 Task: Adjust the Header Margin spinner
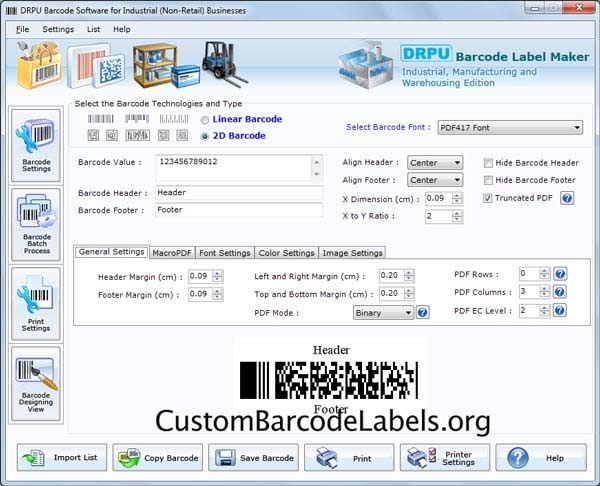click(217, 276)
